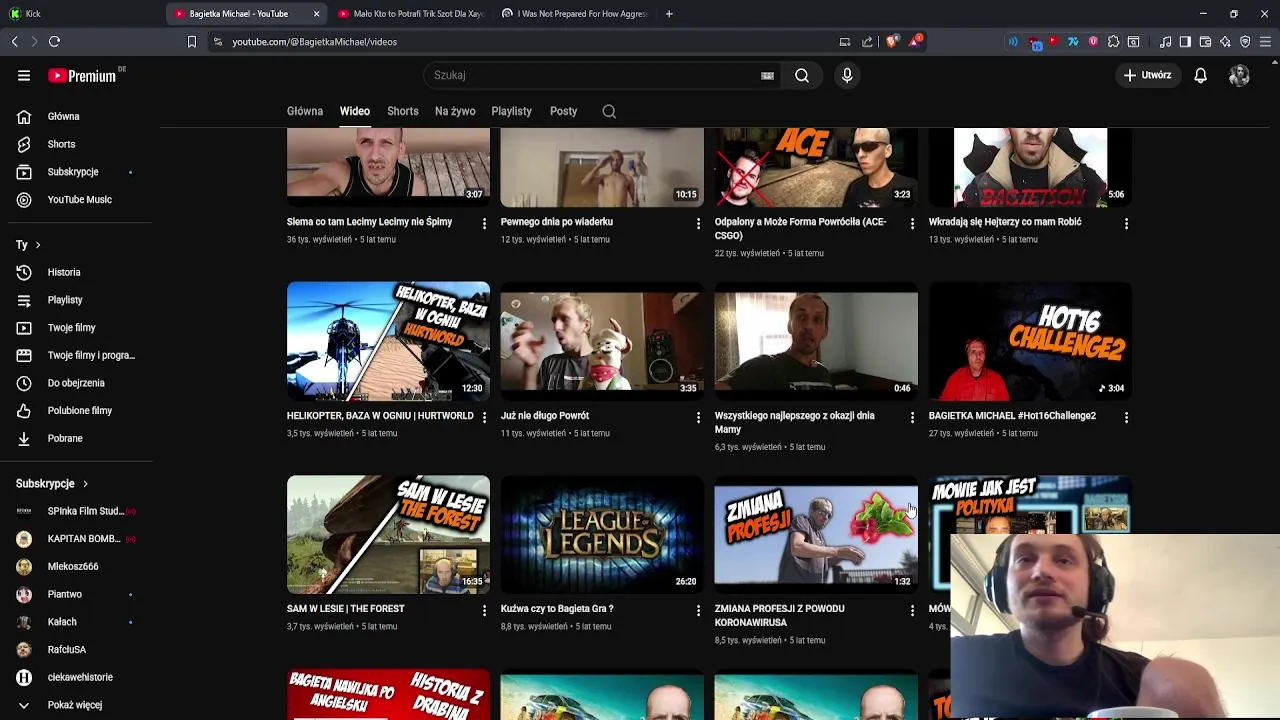The width and height of the screenshot is (1280, 720).
Task: Click the Brave Rewards triangle icon
Action: click(914, 41)
